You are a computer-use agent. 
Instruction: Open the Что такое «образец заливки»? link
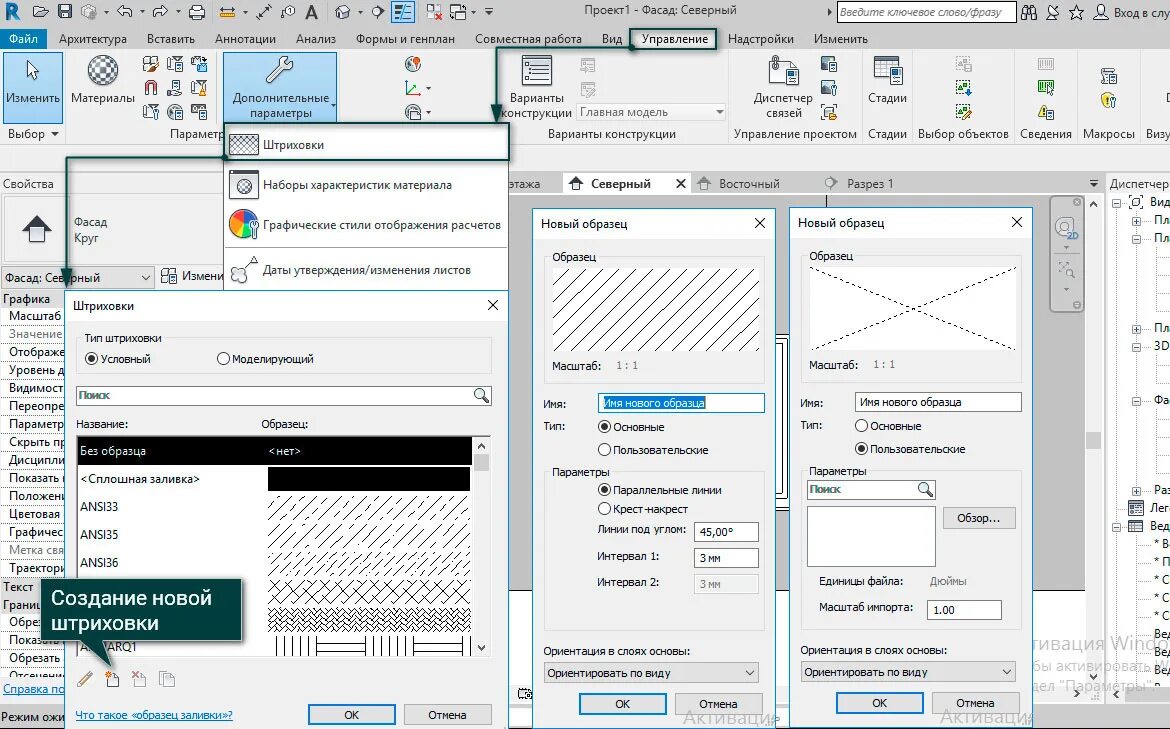pyautogui.click(x=154, y=715)
